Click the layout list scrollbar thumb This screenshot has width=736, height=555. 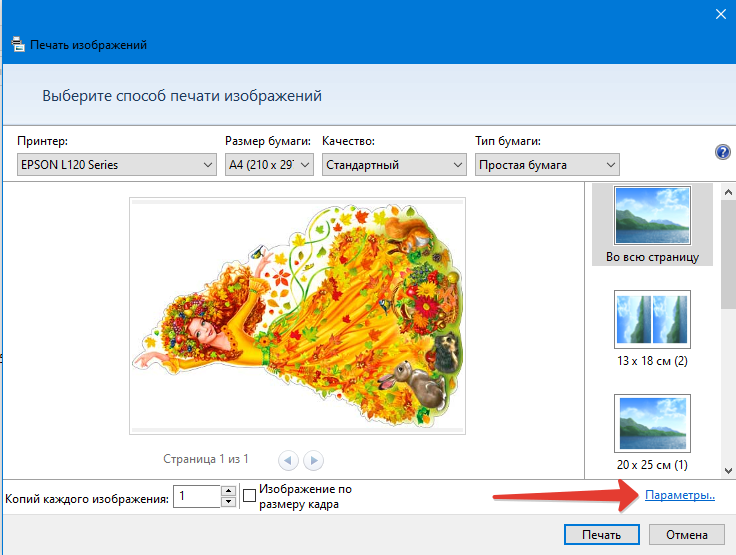pyautogui.click(x=728, y=254)
